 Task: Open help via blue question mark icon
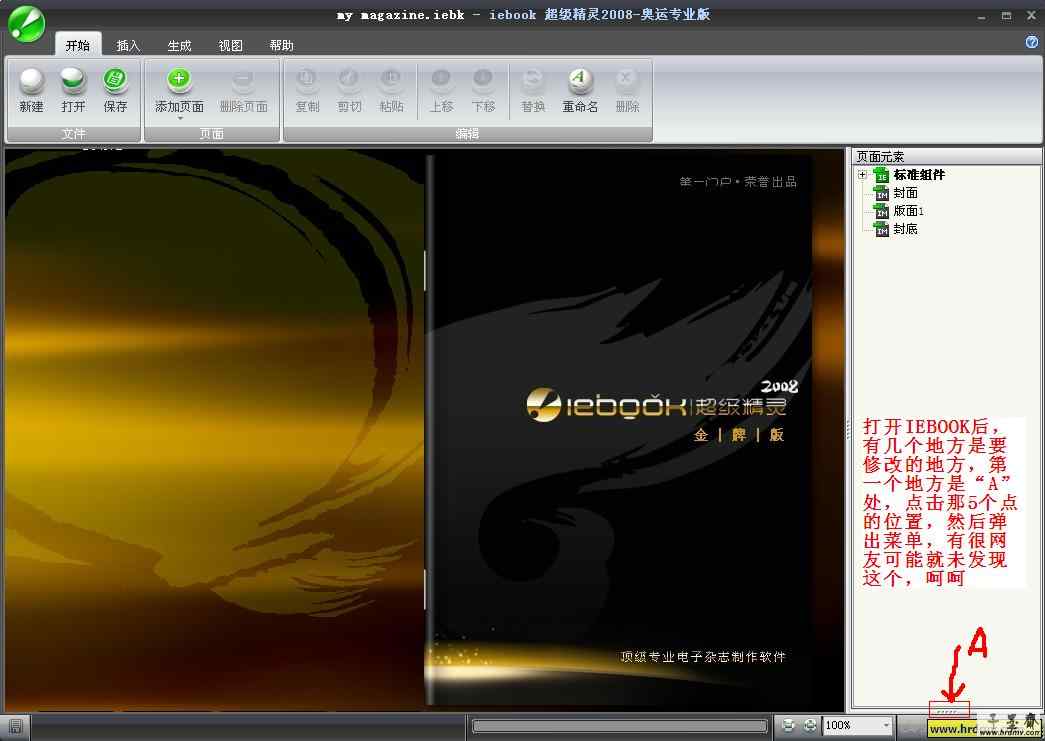1032,42
